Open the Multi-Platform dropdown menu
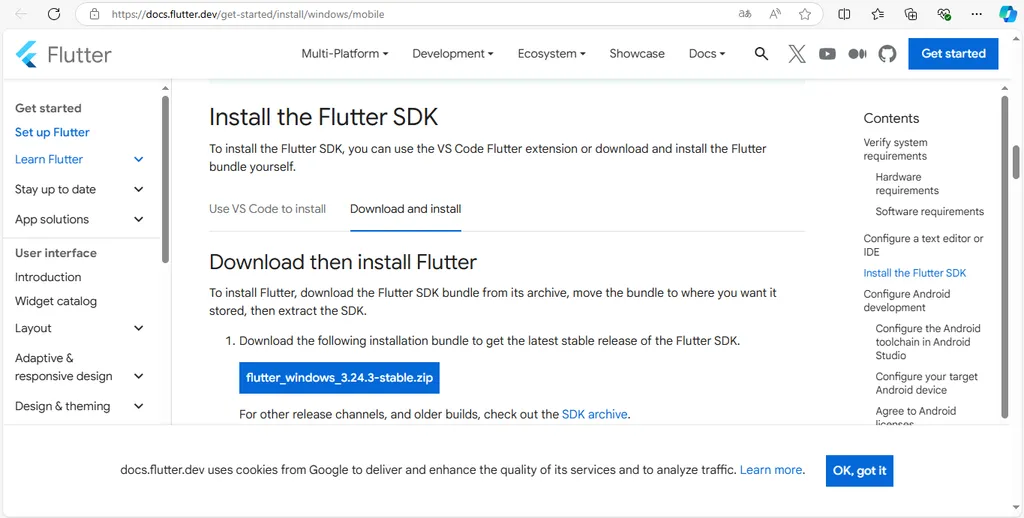Screen dimensions: 1024x518 (x=345, y=54)
